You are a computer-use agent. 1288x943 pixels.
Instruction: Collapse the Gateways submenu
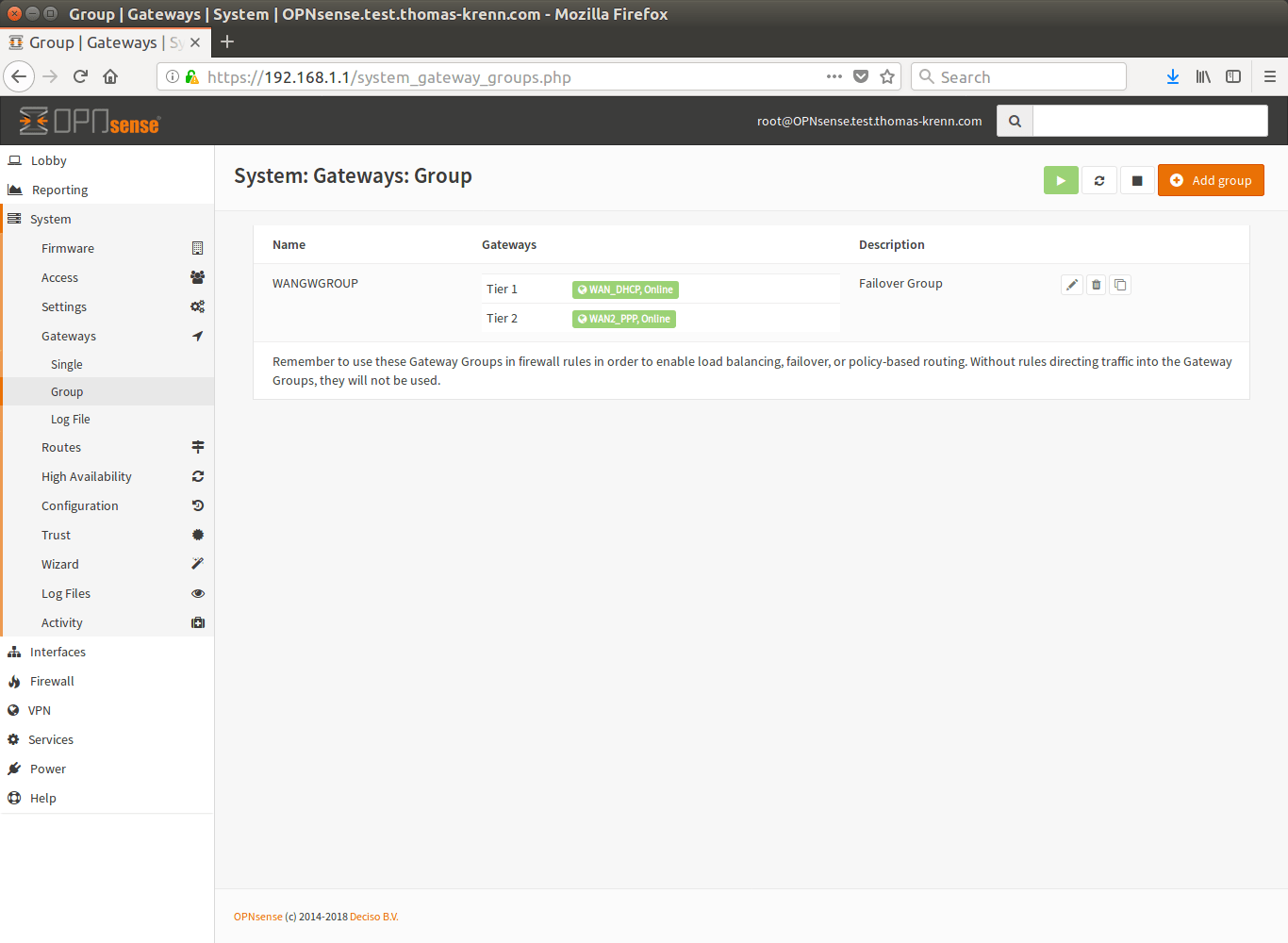[69, 336]
